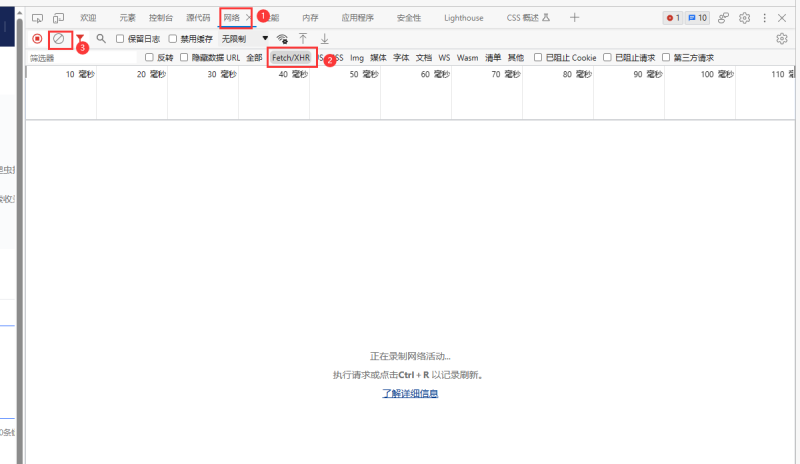Filter requests by 其他 type
The width and height of the screenshot is (800, 464).
coord(516,58)
